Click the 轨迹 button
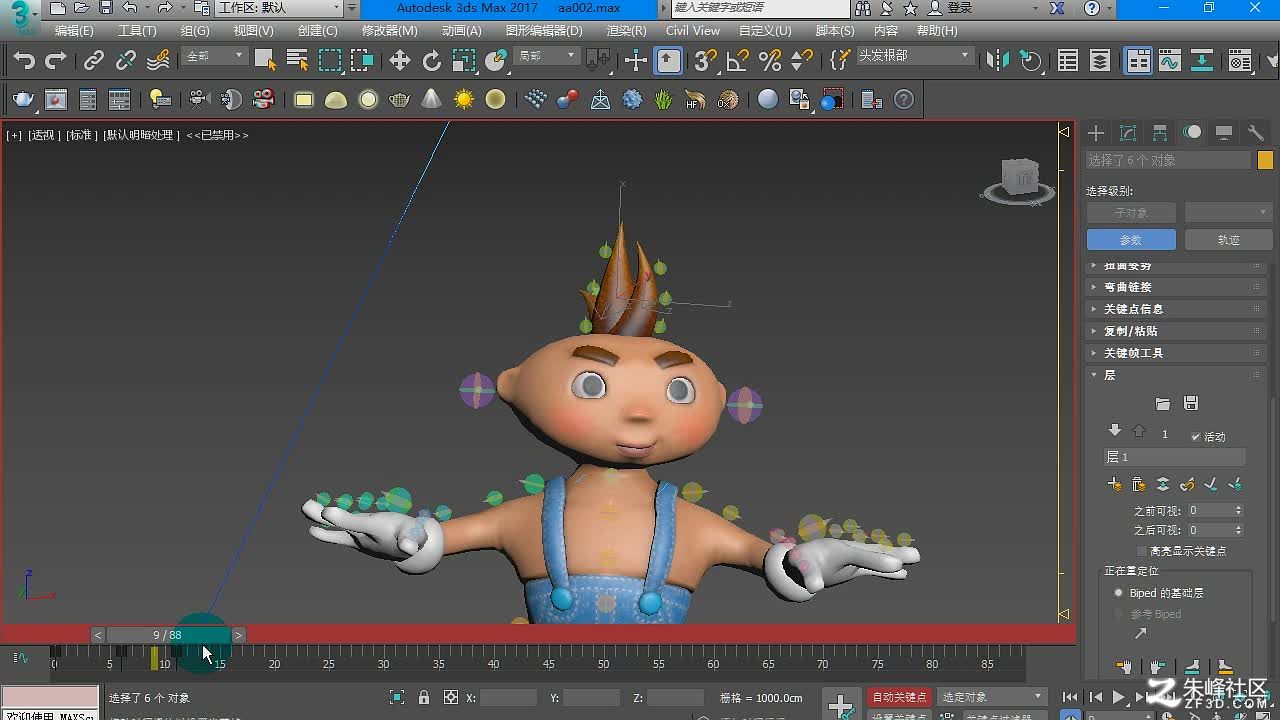The height and width of the screenshot is (720, 1280). click(x=1228, y=240)
